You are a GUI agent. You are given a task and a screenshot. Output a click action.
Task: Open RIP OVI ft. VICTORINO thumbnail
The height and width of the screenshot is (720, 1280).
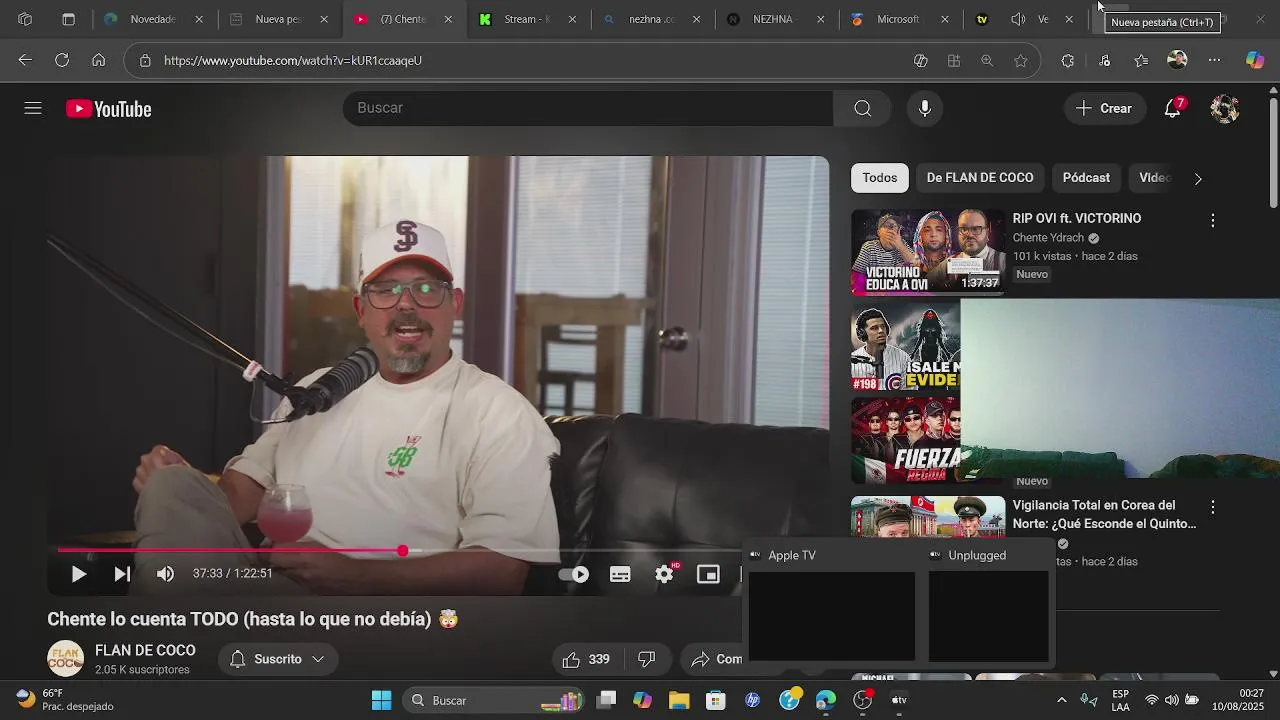(x=928, y=252)
